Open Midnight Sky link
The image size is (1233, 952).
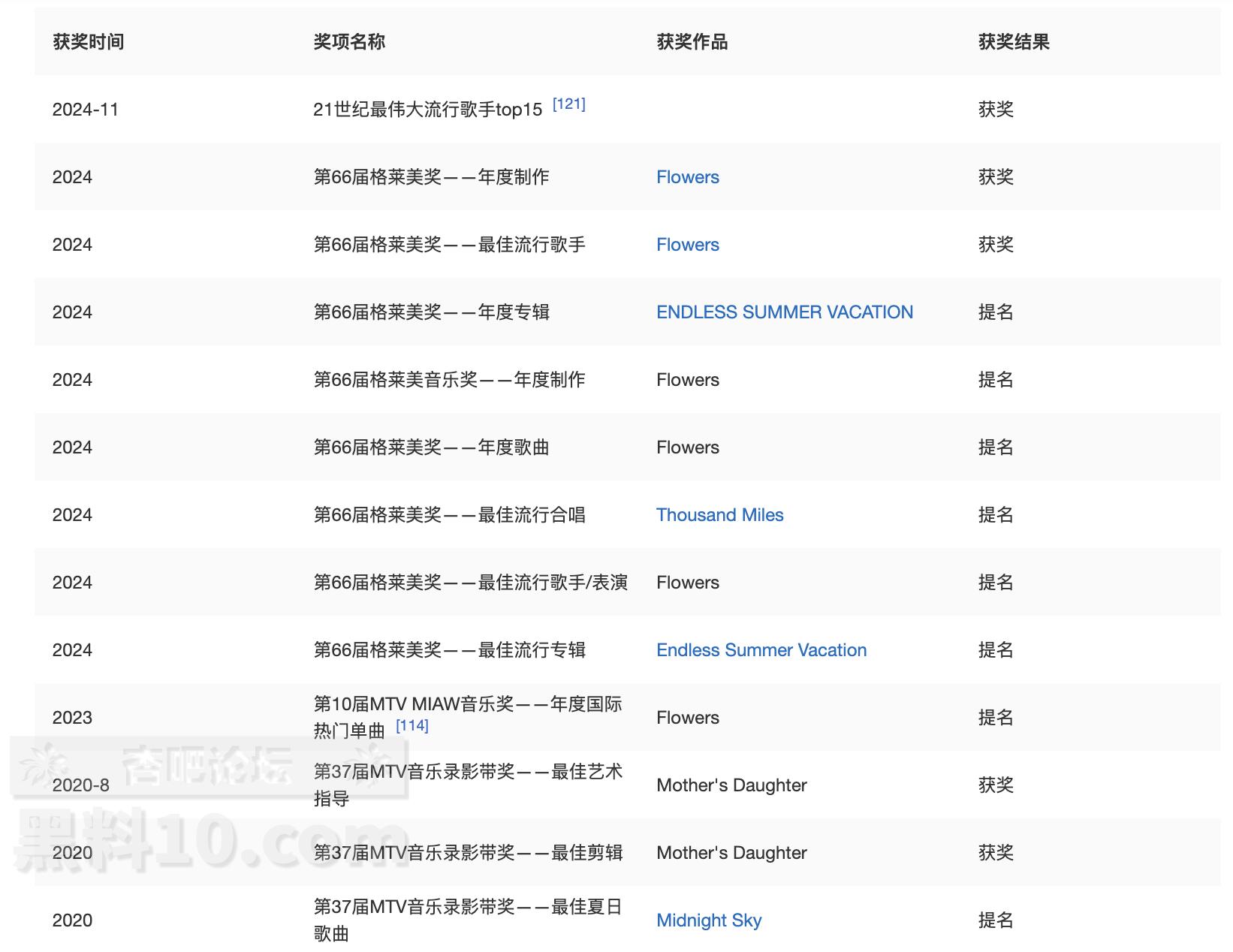pos(709,920)
